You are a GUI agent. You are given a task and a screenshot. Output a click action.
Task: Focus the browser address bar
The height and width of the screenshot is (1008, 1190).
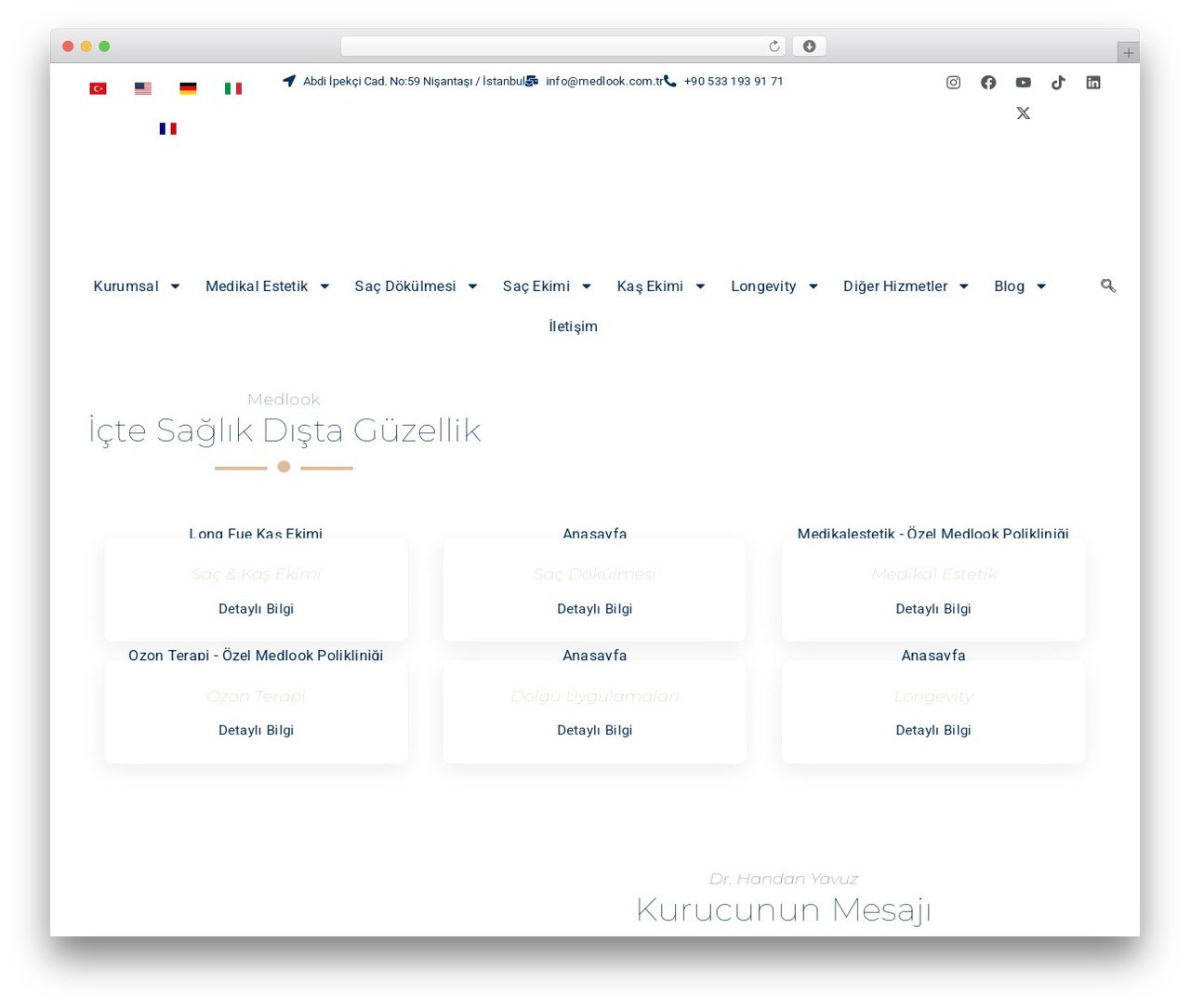(x=563, y=46)
